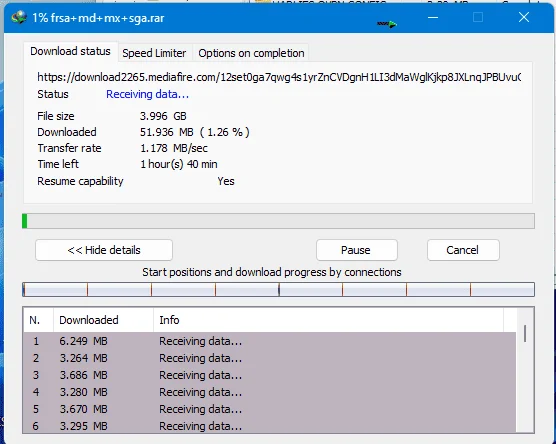The height and width of the screenshot is (444, 556).
Task: Select connection row 2 with 3.264 MB
Action: [x=269, y=358]
